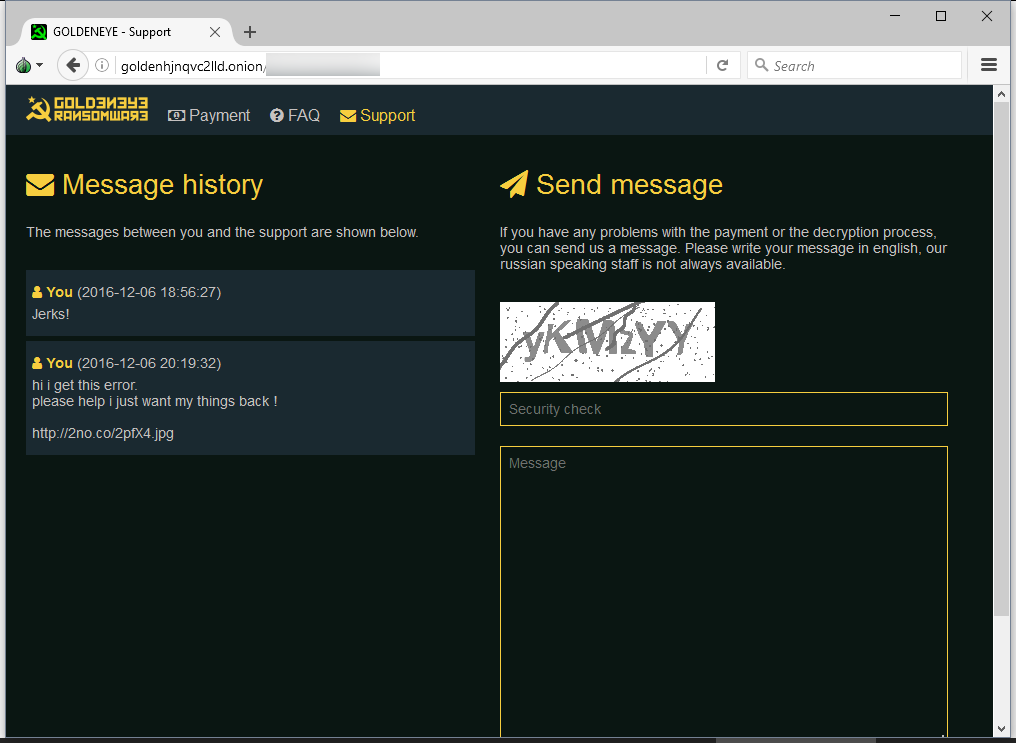
Task: Click the scrollbar down arrow
Action: tap(1001, 729)
